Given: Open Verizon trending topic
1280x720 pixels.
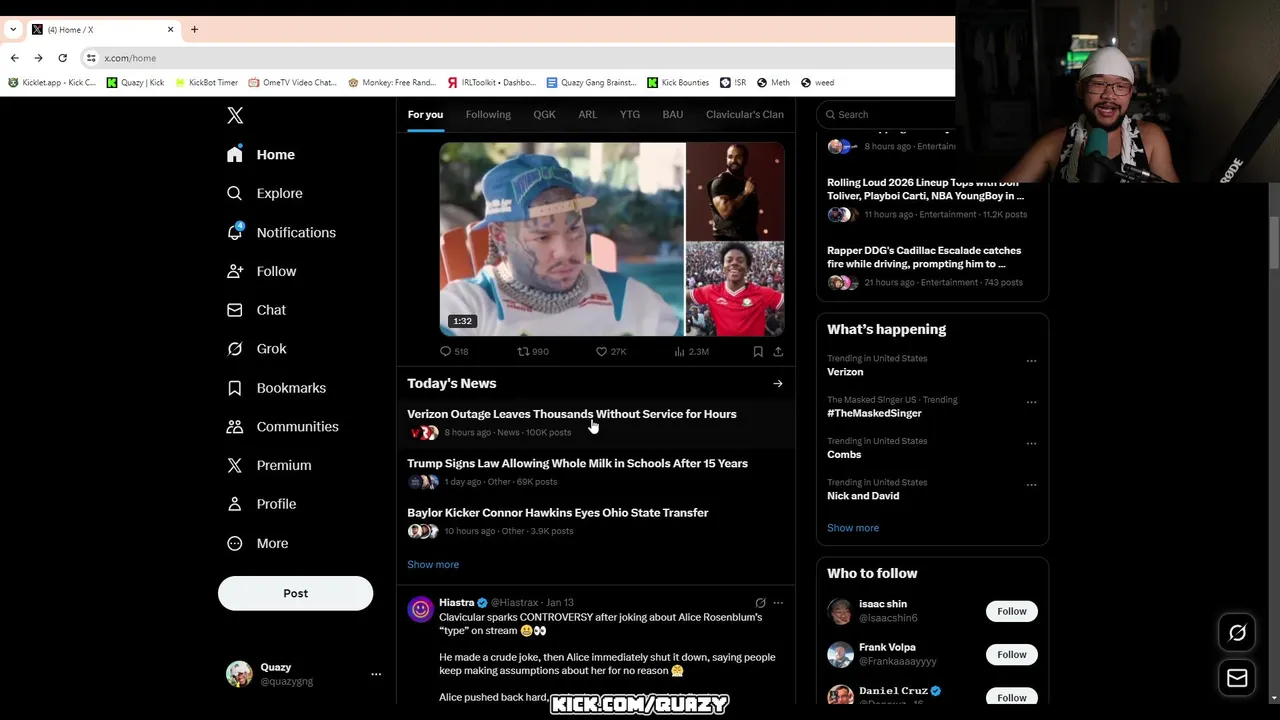Looking at the screenshot, I should (x=845, y=372).
